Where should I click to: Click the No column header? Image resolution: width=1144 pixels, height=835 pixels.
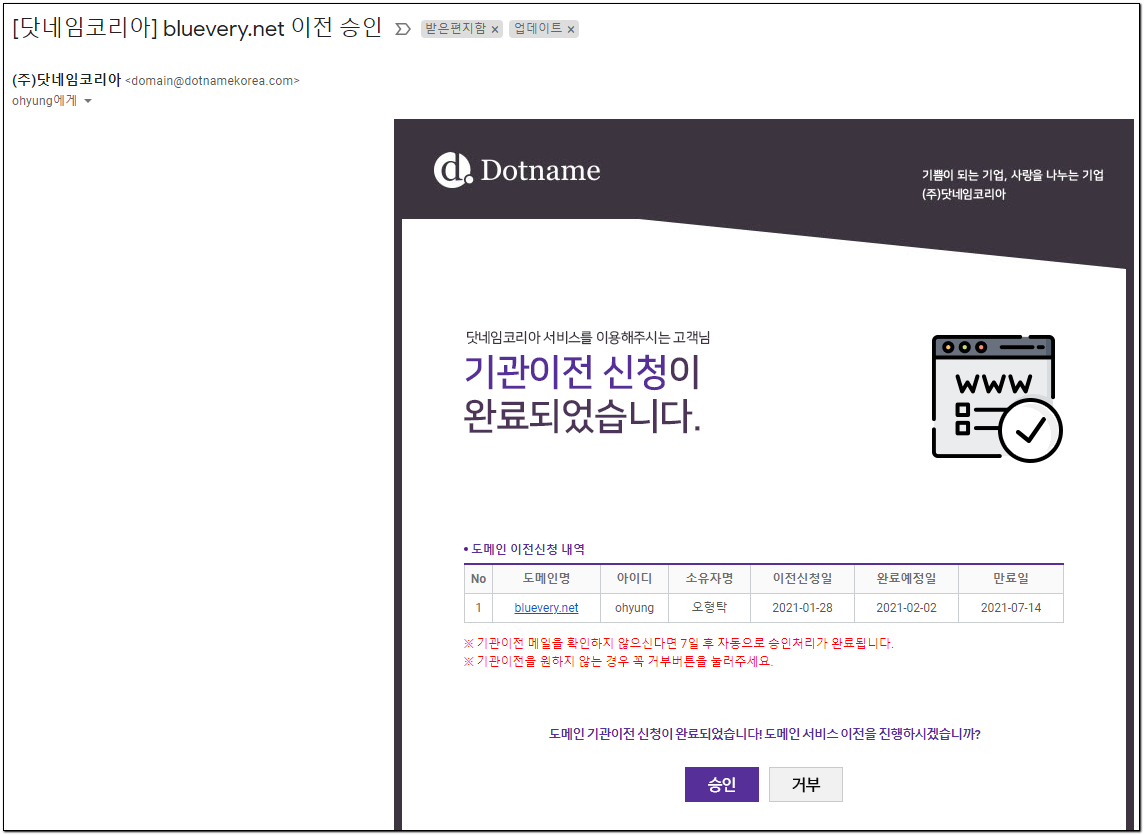[x=479, y=579]
